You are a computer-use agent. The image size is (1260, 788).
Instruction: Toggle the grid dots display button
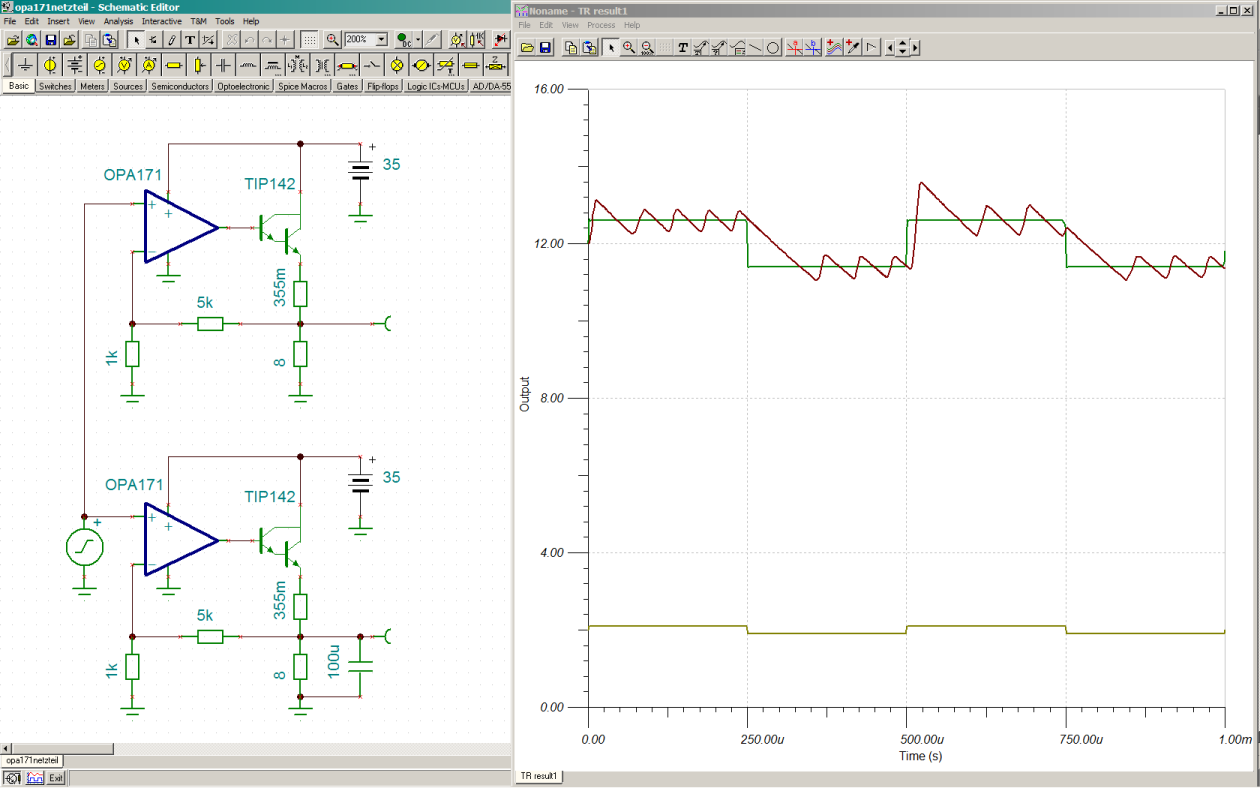point(310,40)
